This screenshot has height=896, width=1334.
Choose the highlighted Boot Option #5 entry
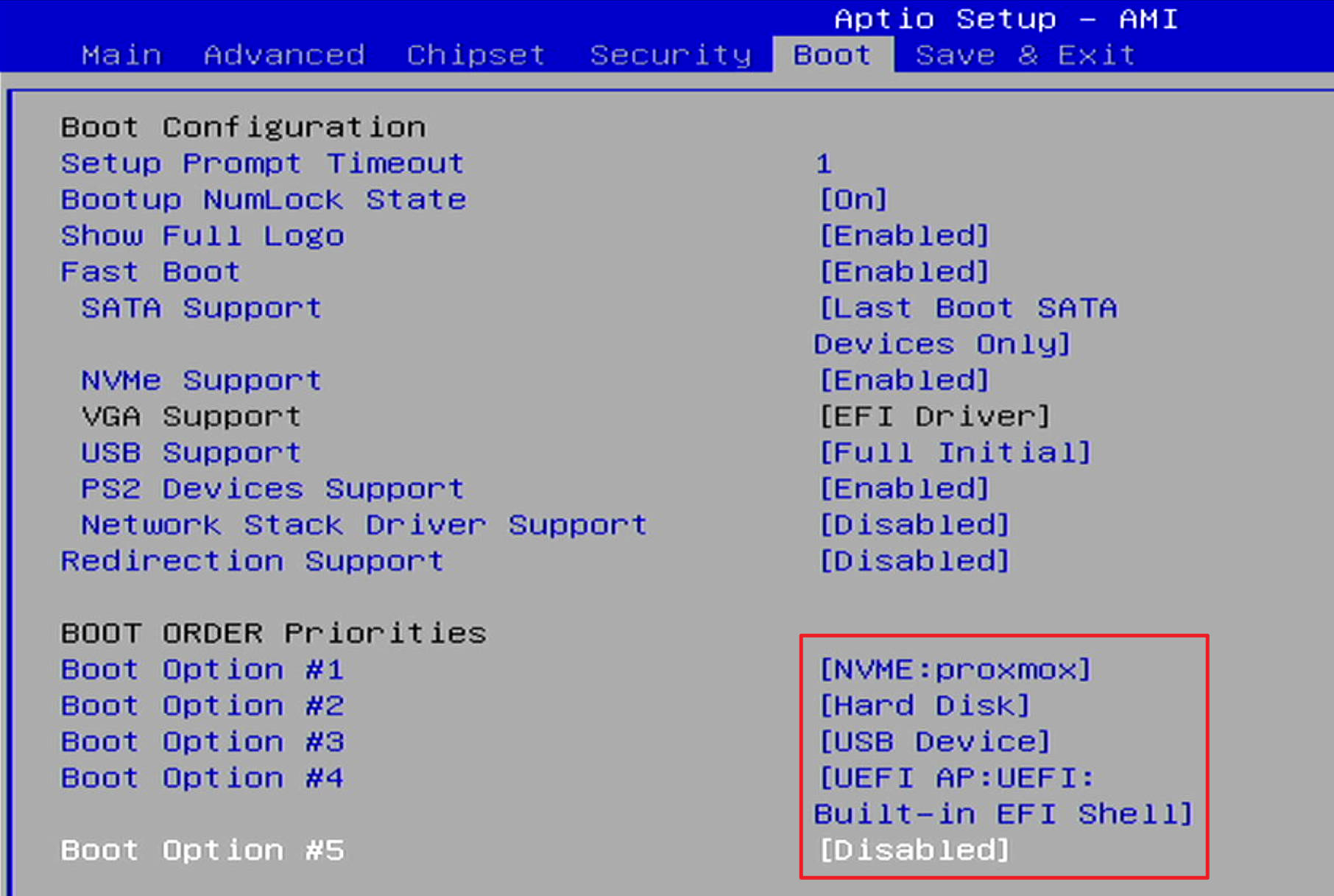[202, 850]
